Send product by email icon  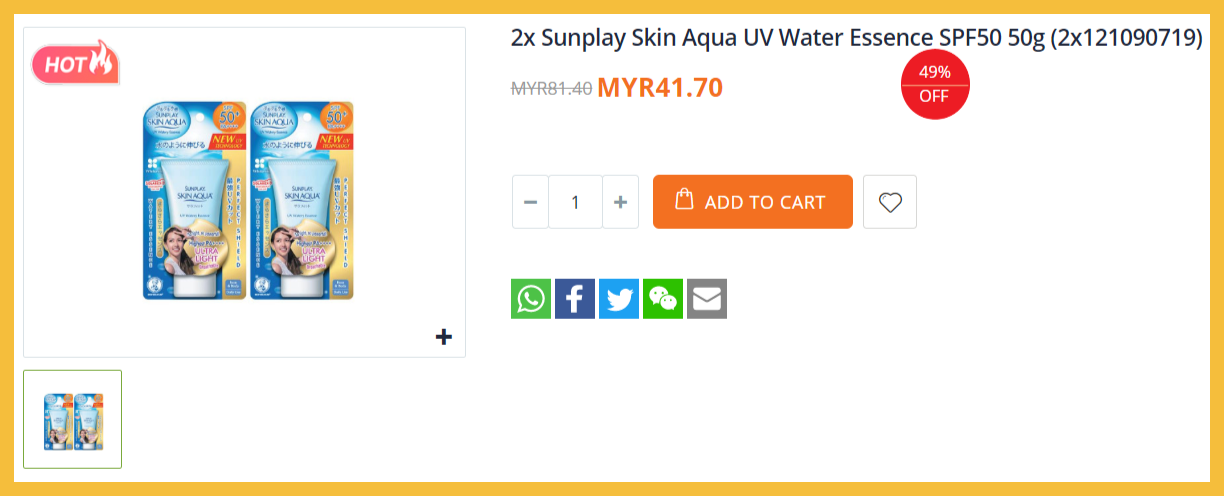tap(707, 299)
